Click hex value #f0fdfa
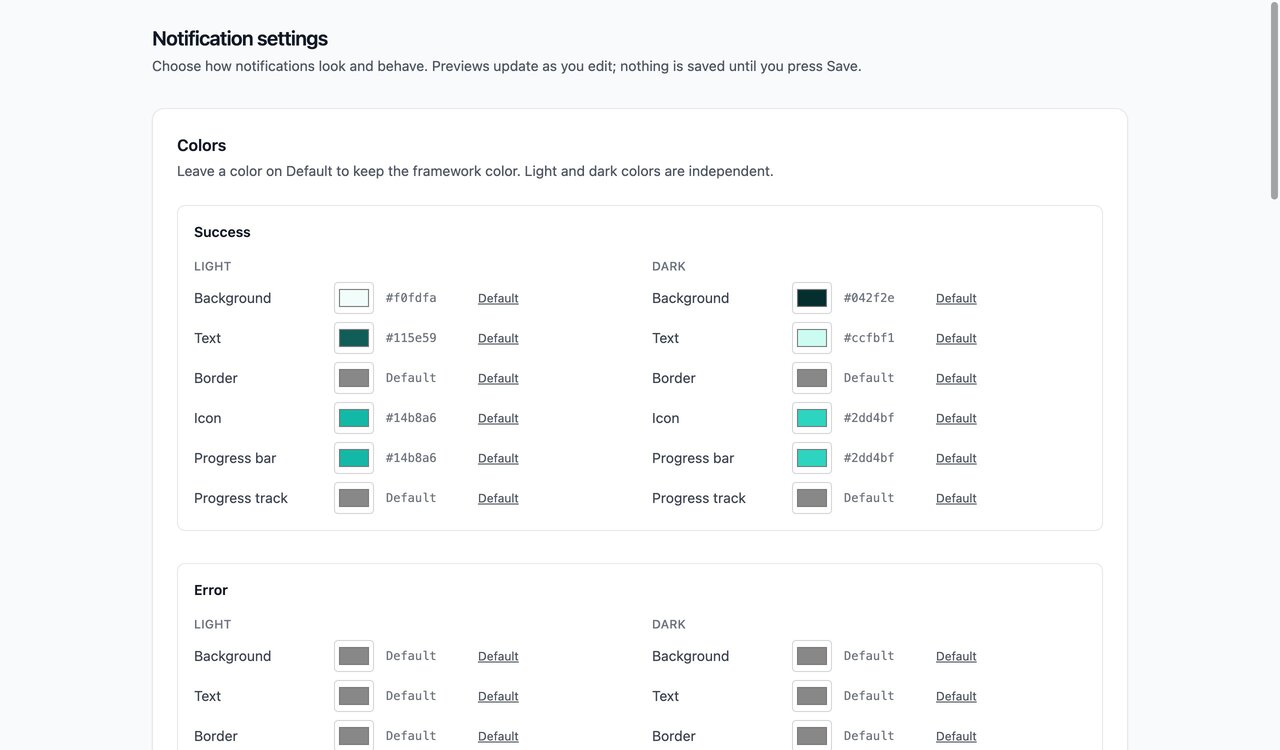 click(x=411, y=298)
